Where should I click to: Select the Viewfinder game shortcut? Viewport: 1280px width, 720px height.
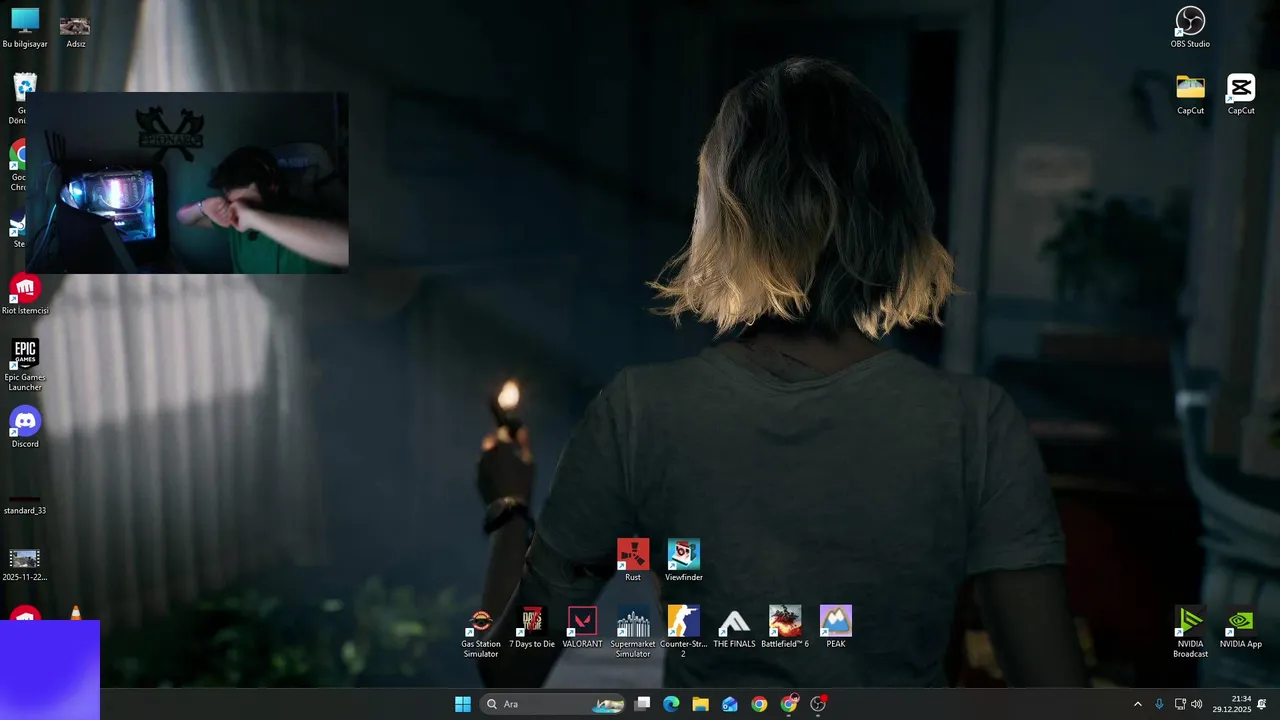click(684, 560)
